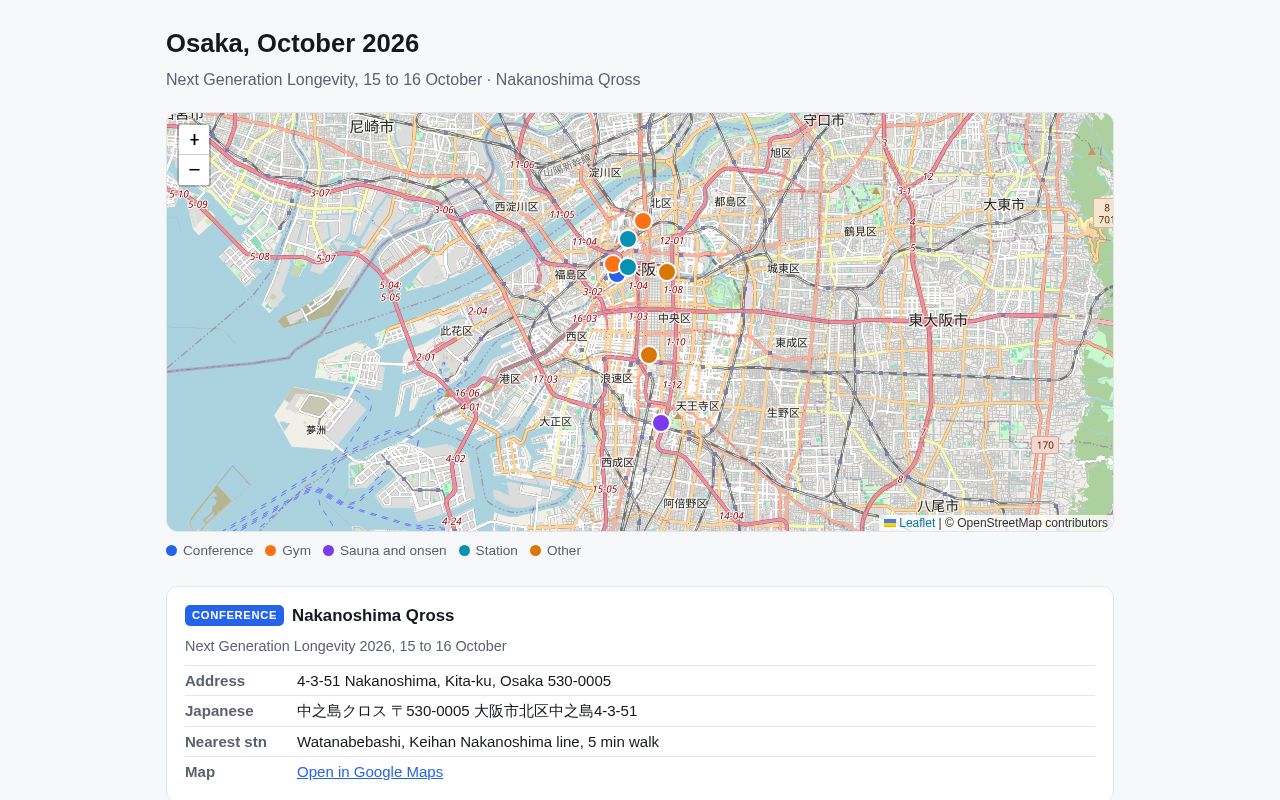The height and width of the screenshot is (800, 1280).
Task: Click the orange gym marker overlapping the blue conference marker
Action: pyautogui.click(x=611, y=263)
